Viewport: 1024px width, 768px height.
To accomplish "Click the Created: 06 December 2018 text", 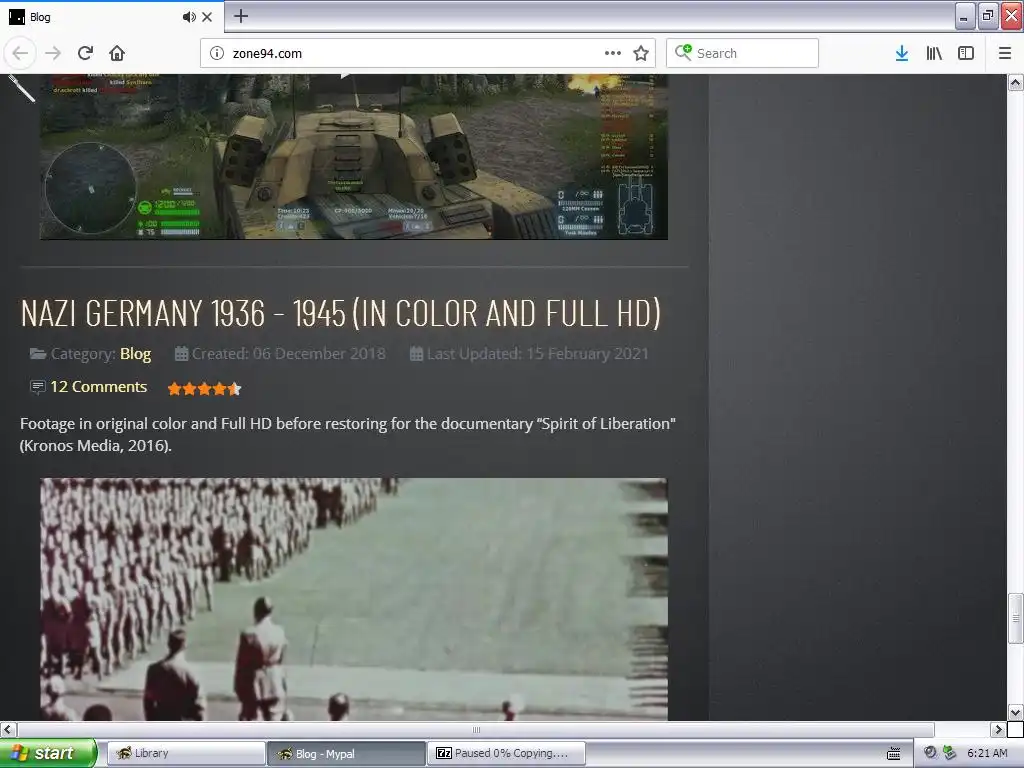I will tap(289, 353).
